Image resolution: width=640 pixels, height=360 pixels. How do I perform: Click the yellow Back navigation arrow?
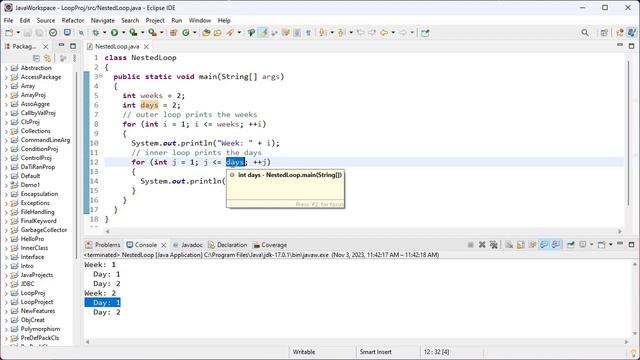(x=384, y=33)
